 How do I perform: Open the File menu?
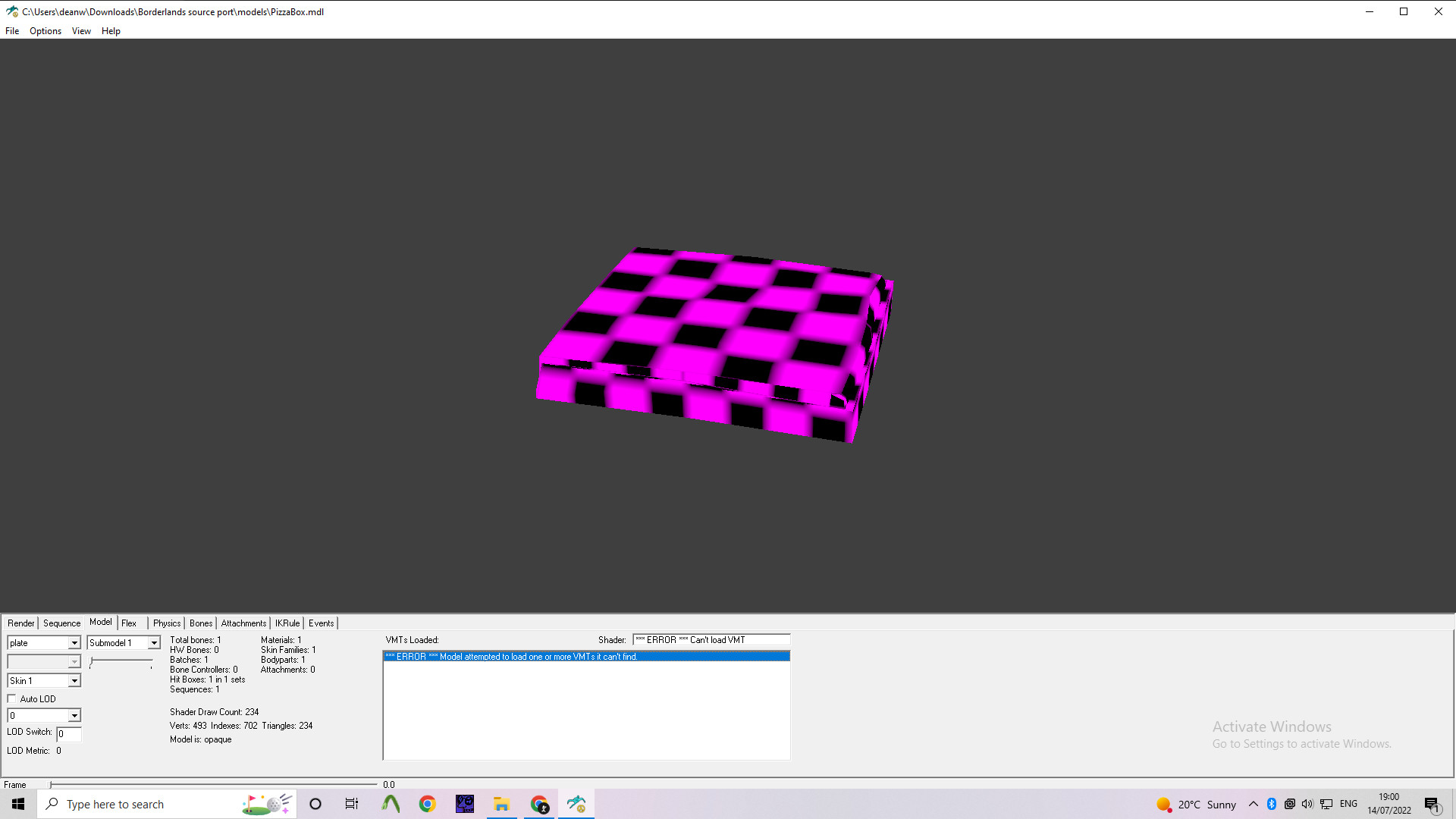12,31
